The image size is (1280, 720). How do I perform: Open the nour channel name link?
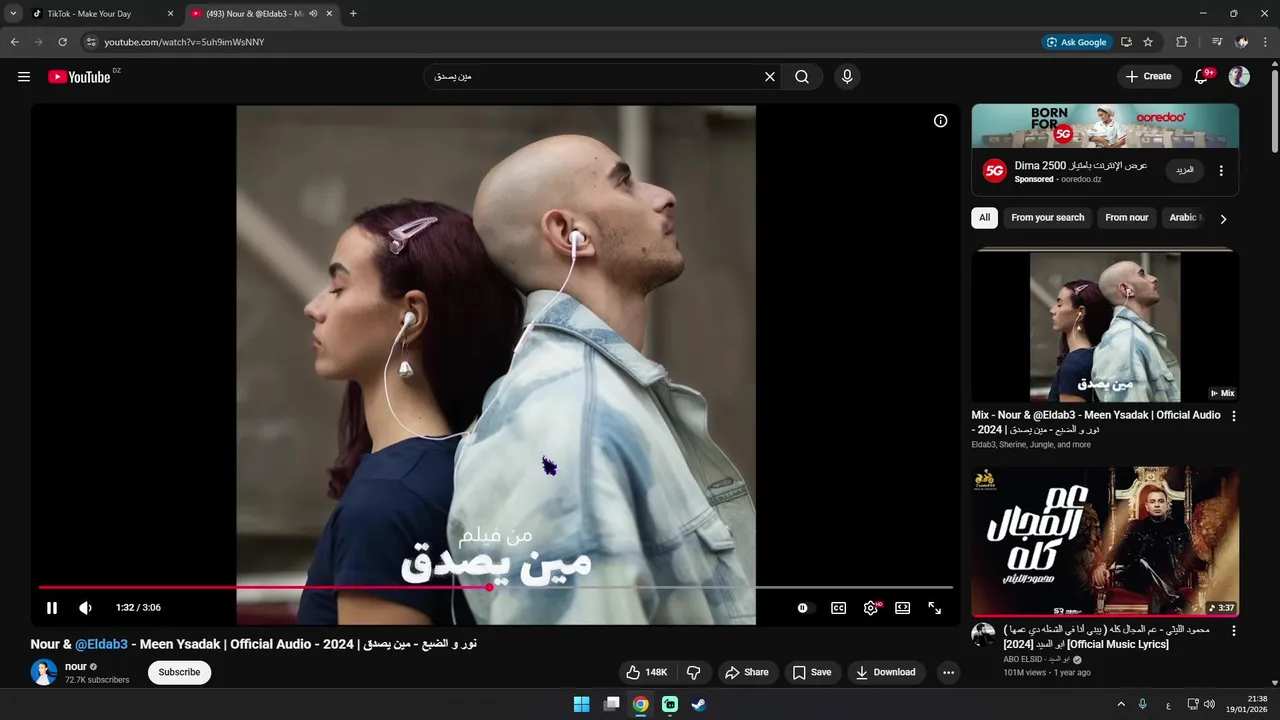click(76, 666)
